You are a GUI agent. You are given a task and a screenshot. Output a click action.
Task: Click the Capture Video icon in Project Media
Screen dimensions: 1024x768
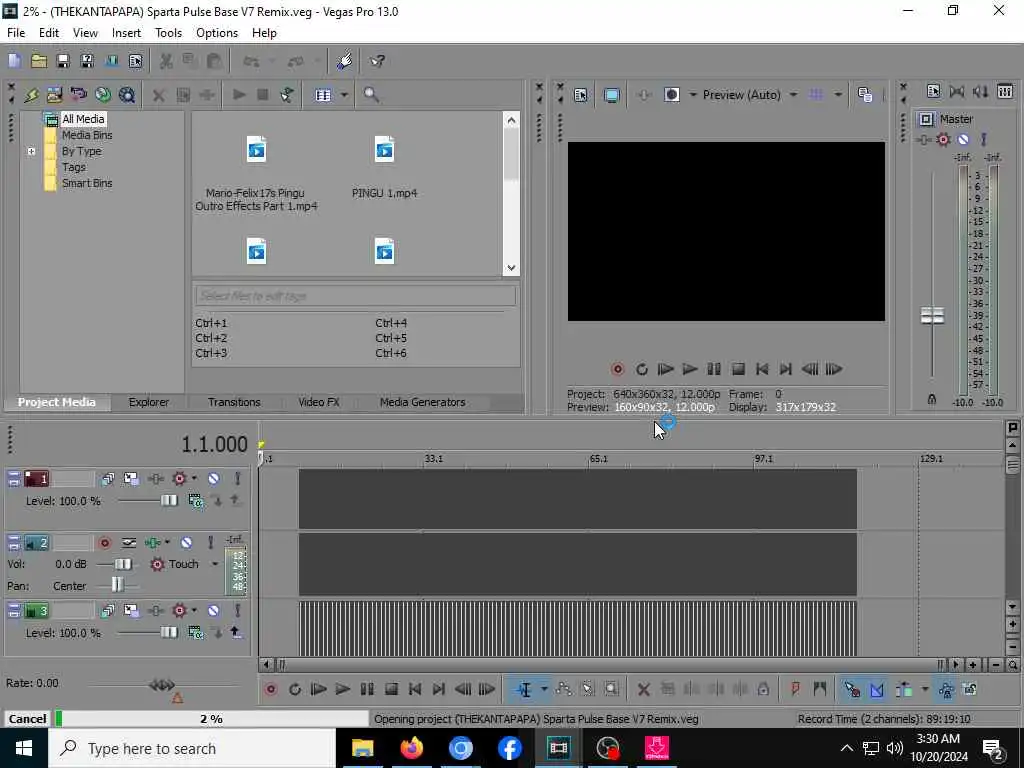coord(78,95)
